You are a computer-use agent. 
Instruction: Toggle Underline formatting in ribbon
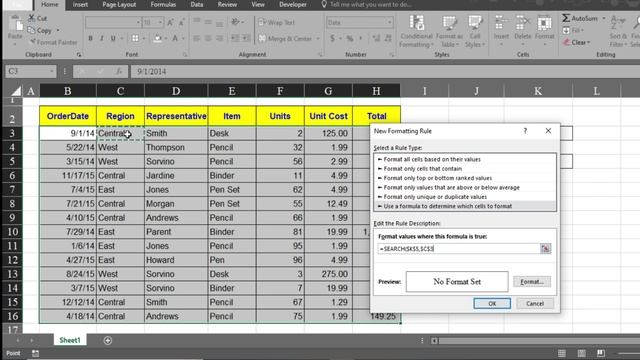click(x=113, y=38)
